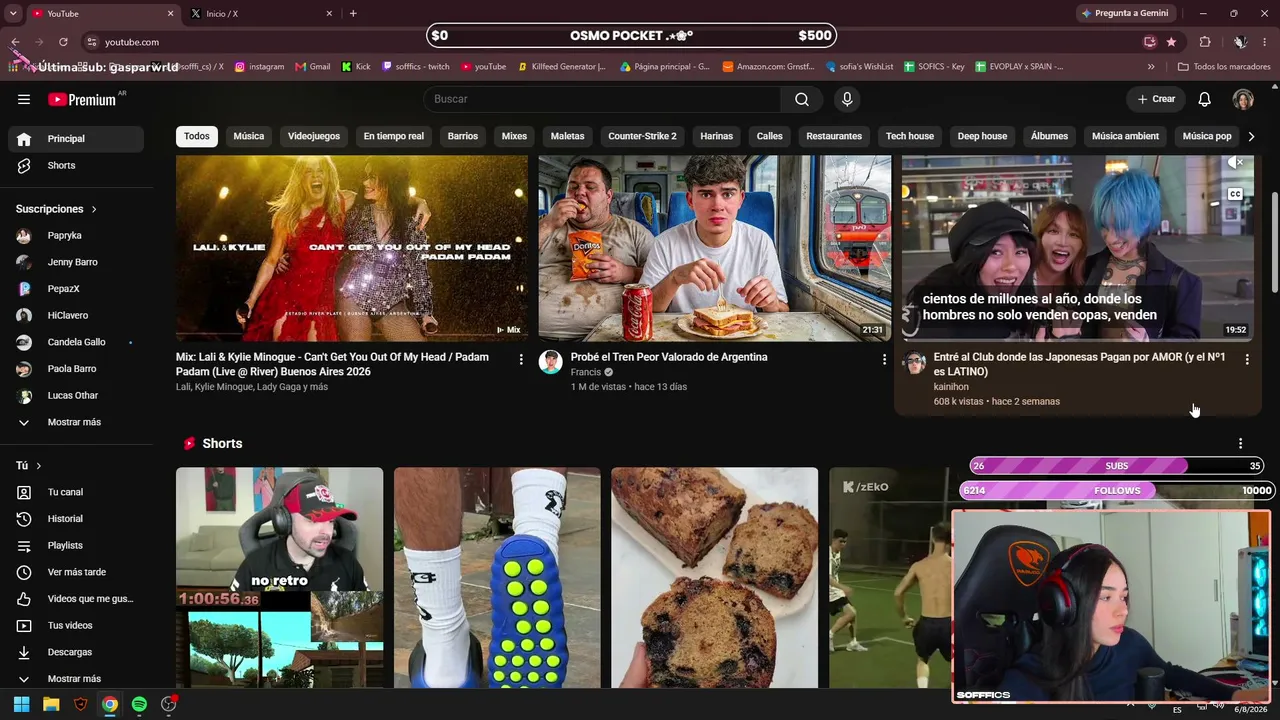
Task: Open options for Probé el Tren video
Action: pyautogui.click(x=884, y=359)
